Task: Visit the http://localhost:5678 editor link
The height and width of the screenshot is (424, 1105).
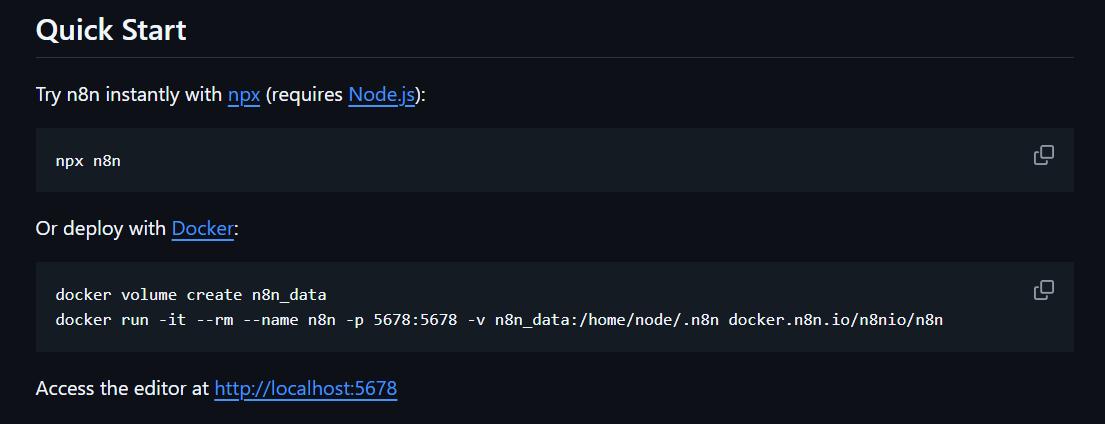Action: (305, 388)
